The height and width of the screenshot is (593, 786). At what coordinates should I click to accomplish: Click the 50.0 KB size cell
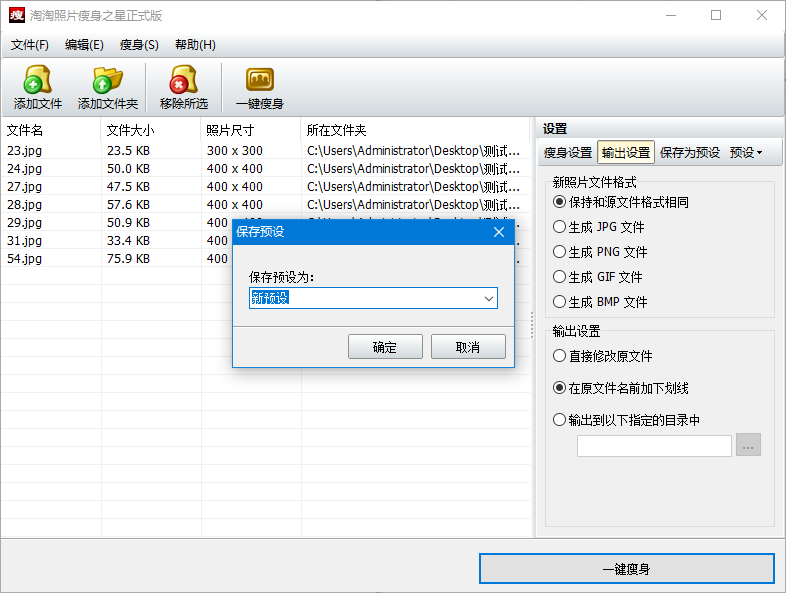pos(128,168)
